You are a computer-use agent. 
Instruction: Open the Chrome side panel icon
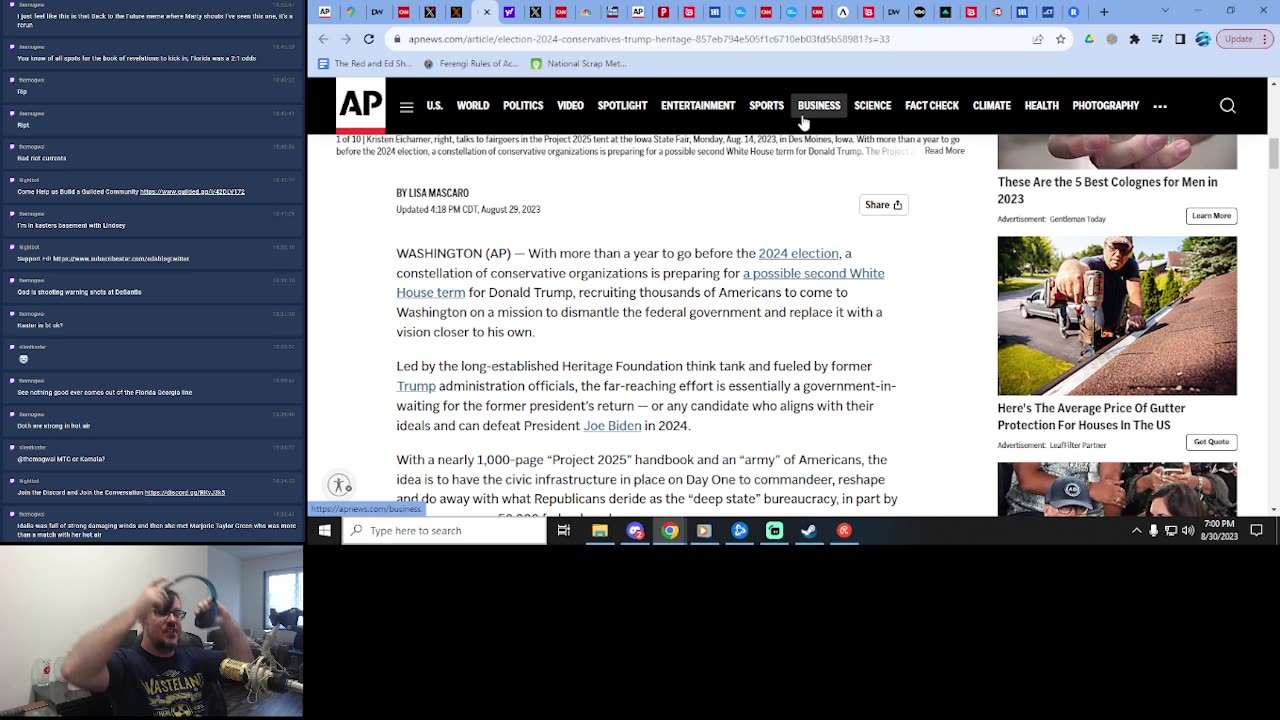pyautogui.click(x=1180, y=39)
